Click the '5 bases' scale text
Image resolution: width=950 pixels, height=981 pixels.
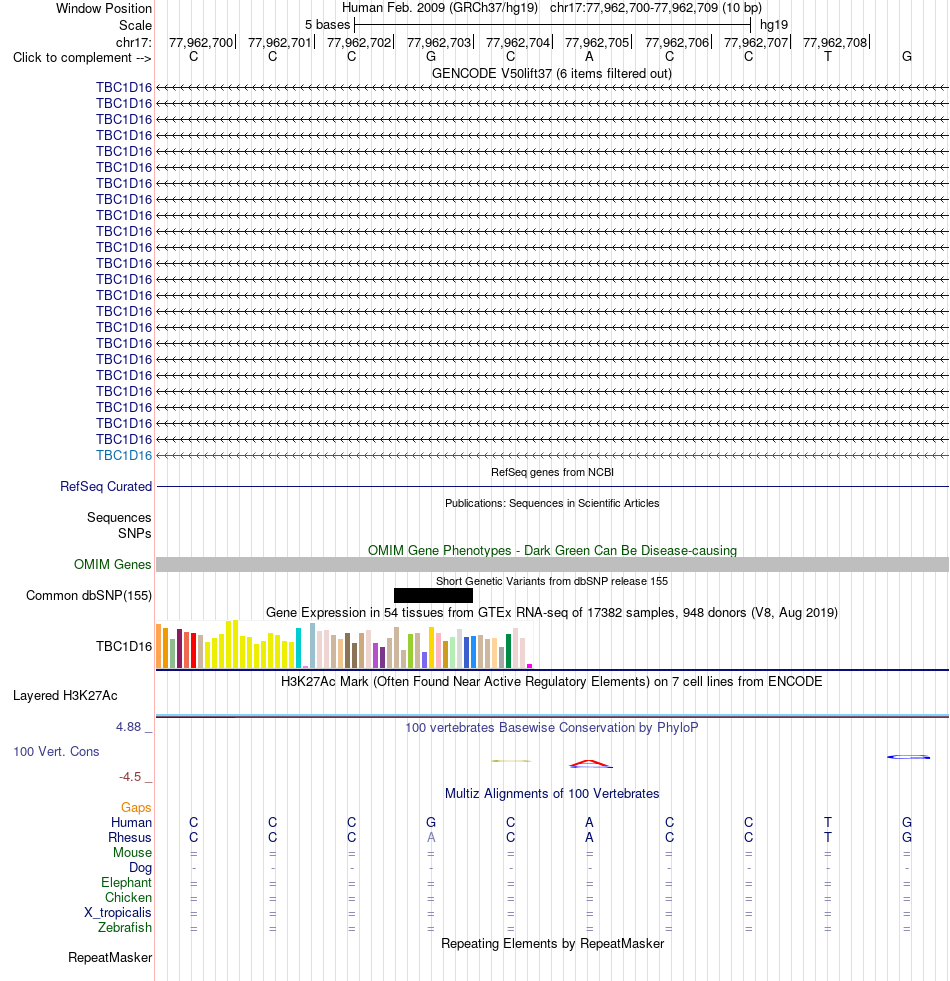[x=327, y=25]
